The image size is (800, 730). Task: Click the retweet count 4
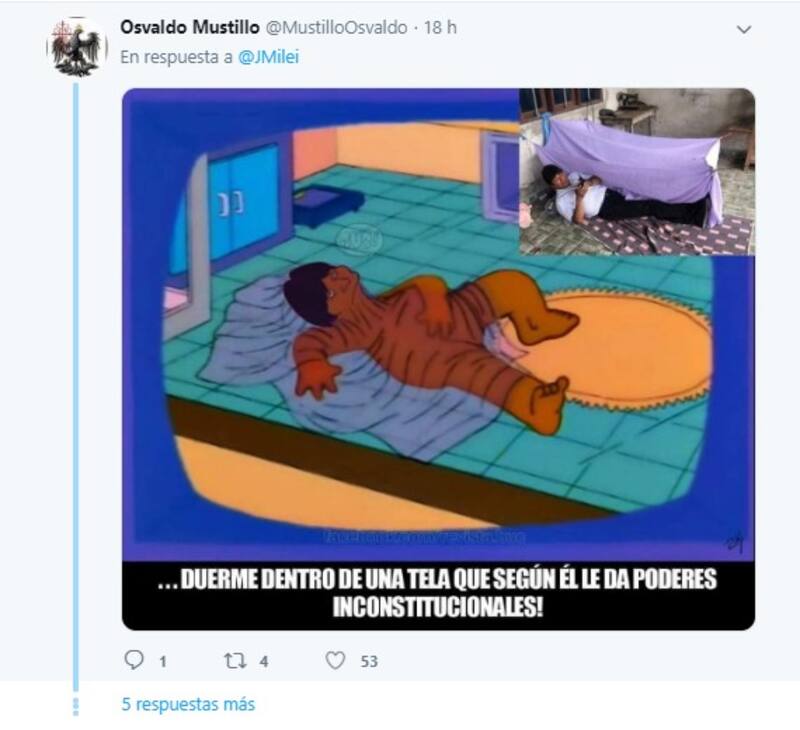[264, 662]
